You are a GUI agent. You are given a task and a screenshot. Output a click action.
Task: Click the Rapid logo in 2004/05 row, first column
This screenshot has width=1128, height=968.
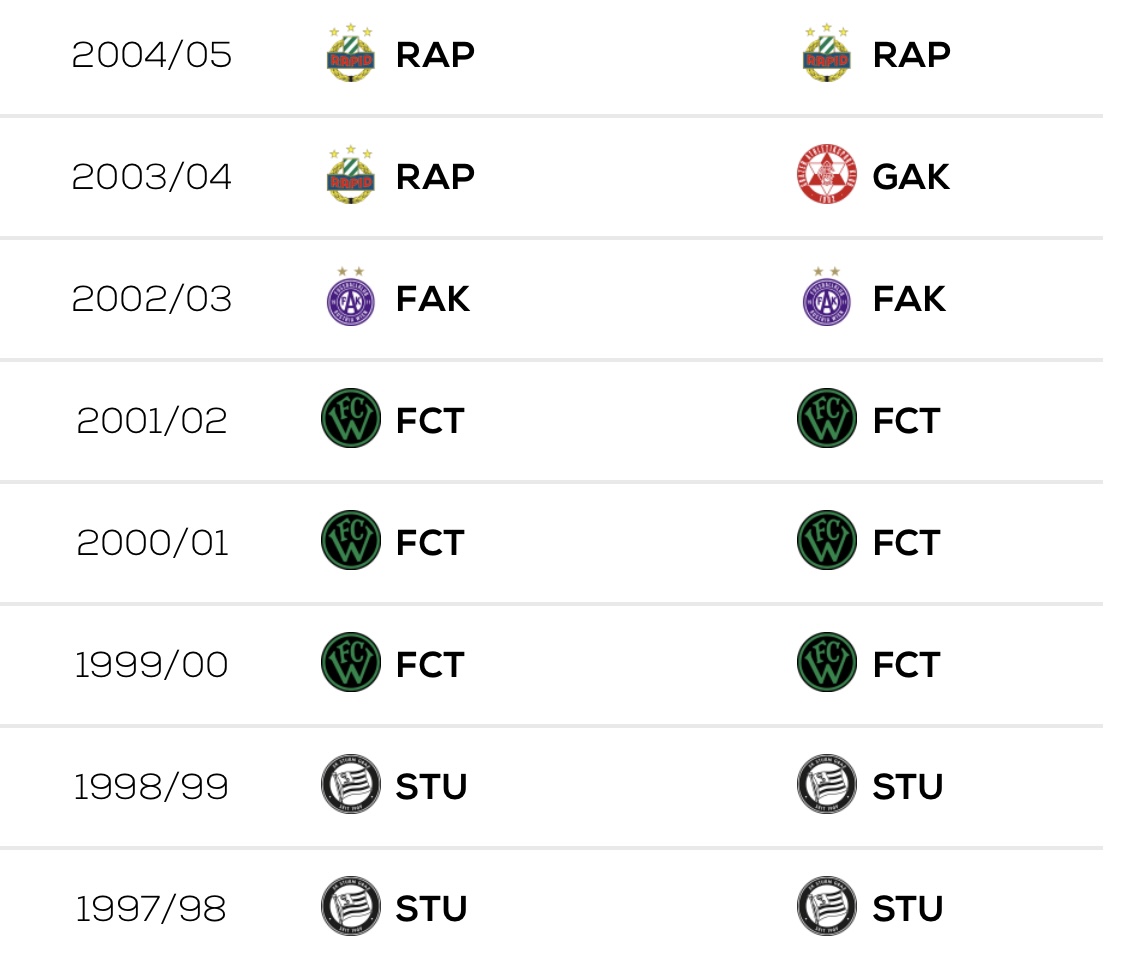click(x=351, y=54)
